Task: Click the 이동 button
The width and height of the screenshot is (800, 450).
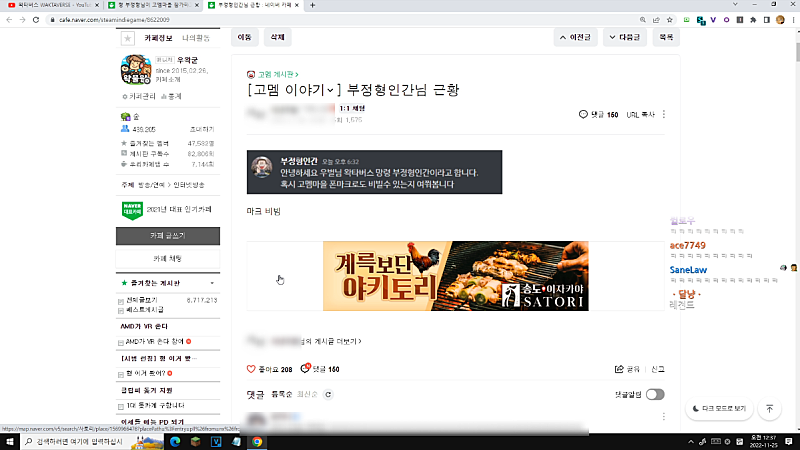Action: coord(244,37)
